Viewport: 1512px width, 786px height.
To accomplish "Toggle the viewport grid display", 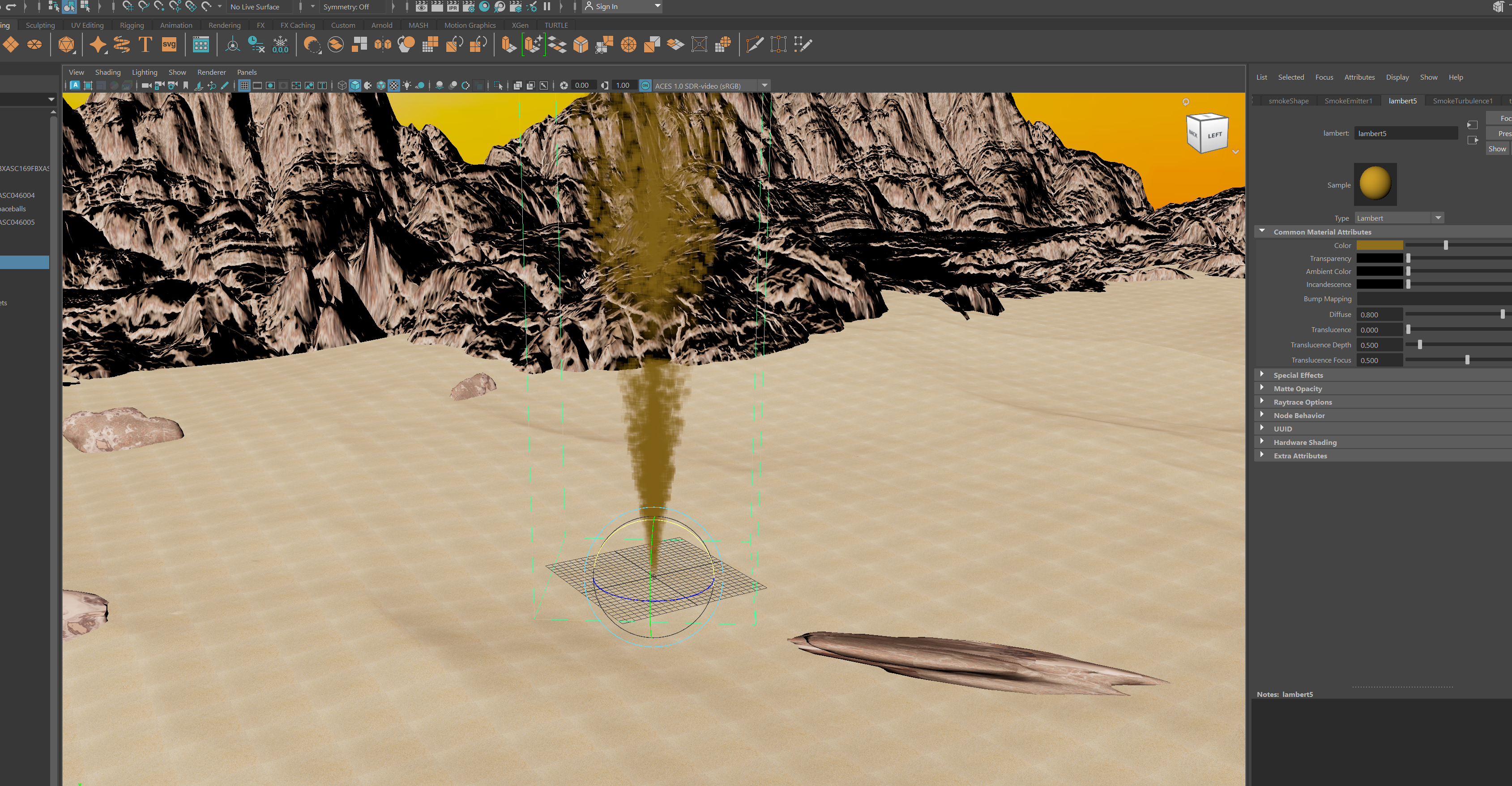I will 244,85.
